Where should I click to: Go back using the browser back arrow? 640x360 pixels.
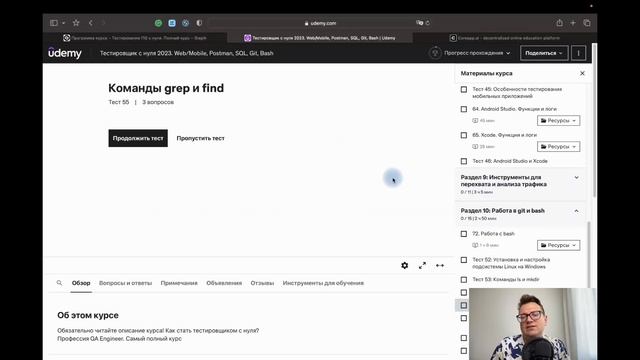[91, 23]
